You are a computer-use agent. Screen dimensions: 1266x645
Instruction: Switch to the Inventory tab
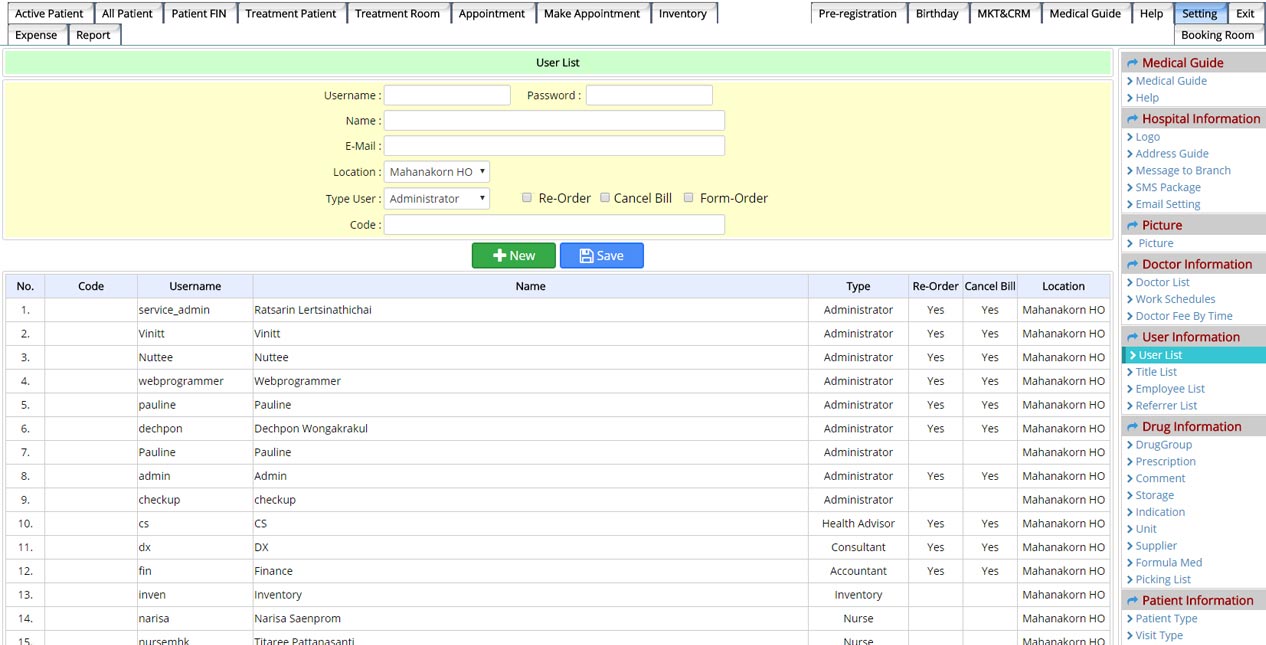coord(682,14)
